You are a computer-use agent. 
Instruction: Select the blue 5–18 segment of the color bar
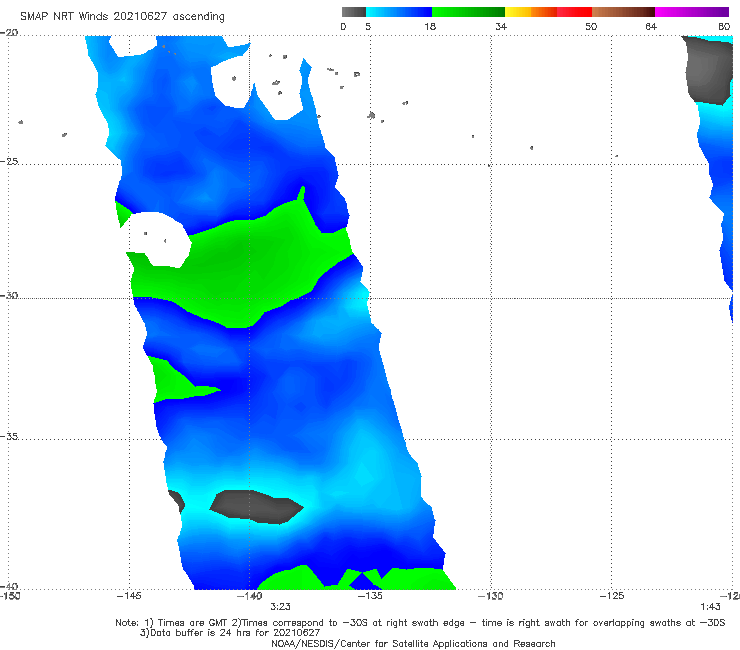(x=399, y=12)
